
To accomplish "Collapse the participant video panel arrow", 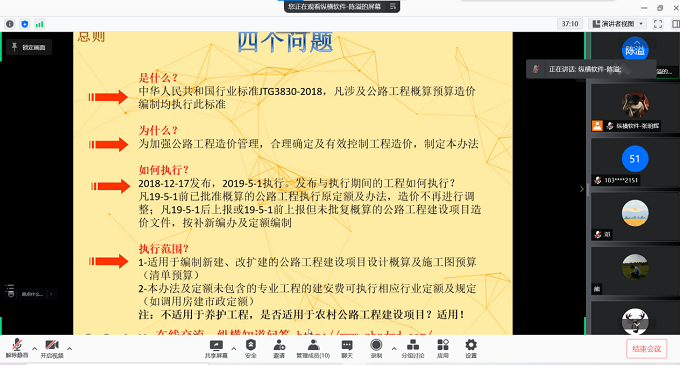I will (582, 189).
